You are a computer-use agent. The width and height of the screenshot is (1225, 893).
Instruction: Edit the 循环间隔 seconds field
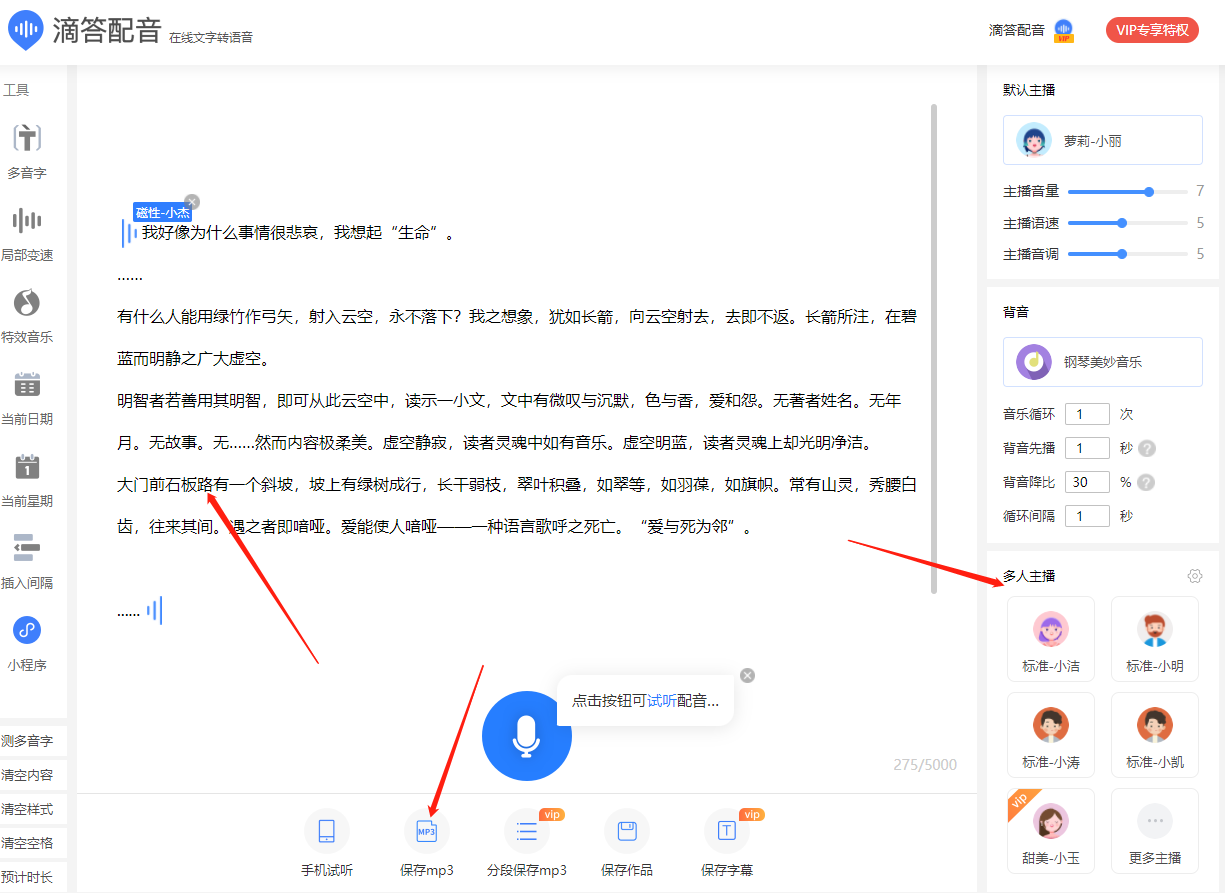coord(1087,516)
